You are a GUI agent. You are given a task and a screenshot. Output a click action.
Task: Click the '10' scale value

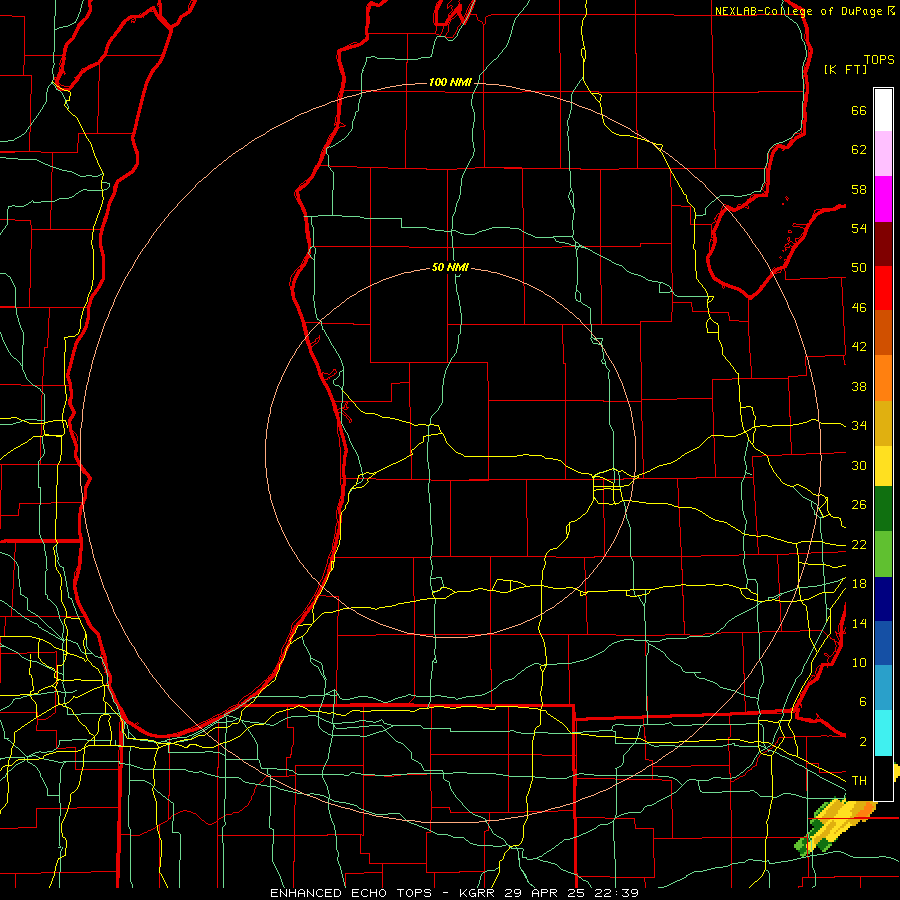click(x=859, y=662)
